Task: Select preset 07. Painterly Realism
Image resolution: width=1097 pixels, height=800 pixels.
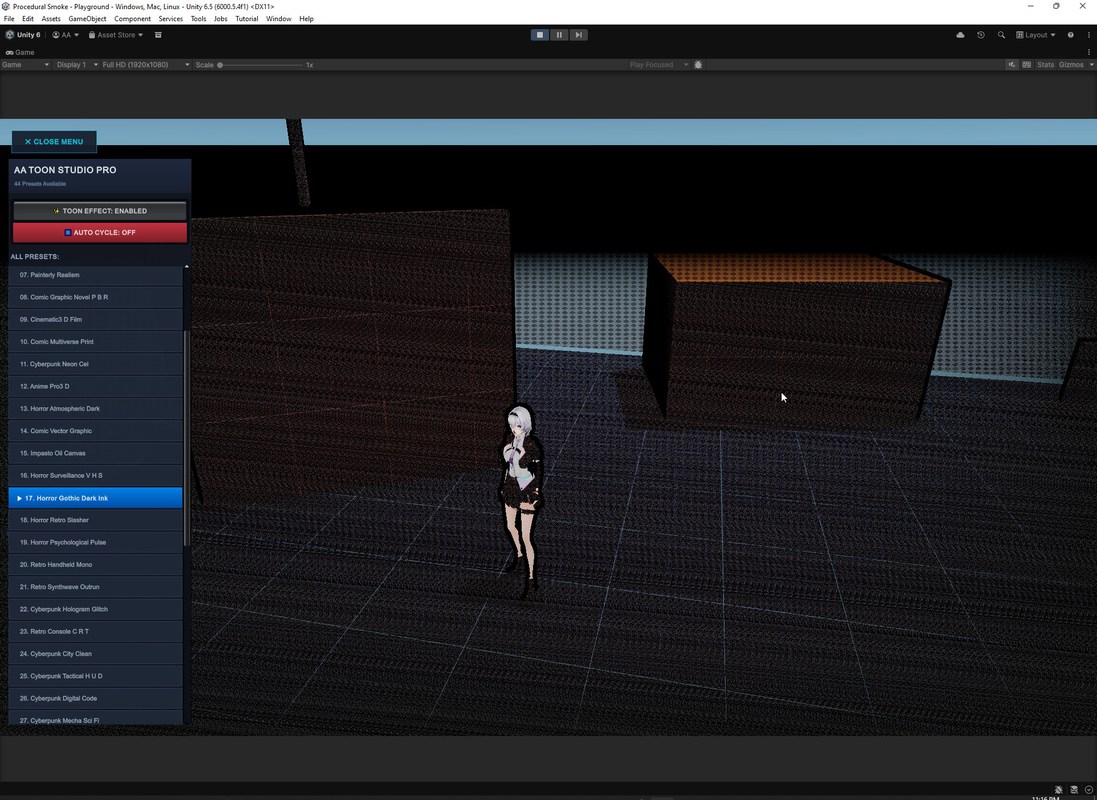Action: pos(95,275)
